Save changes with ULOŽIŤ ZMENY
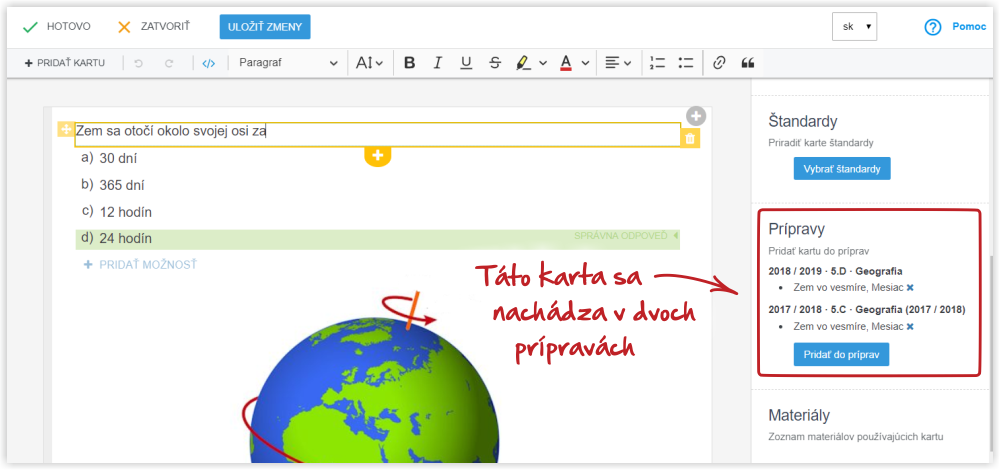Viewport: 1000px width, 470px height. click(265, 27)
